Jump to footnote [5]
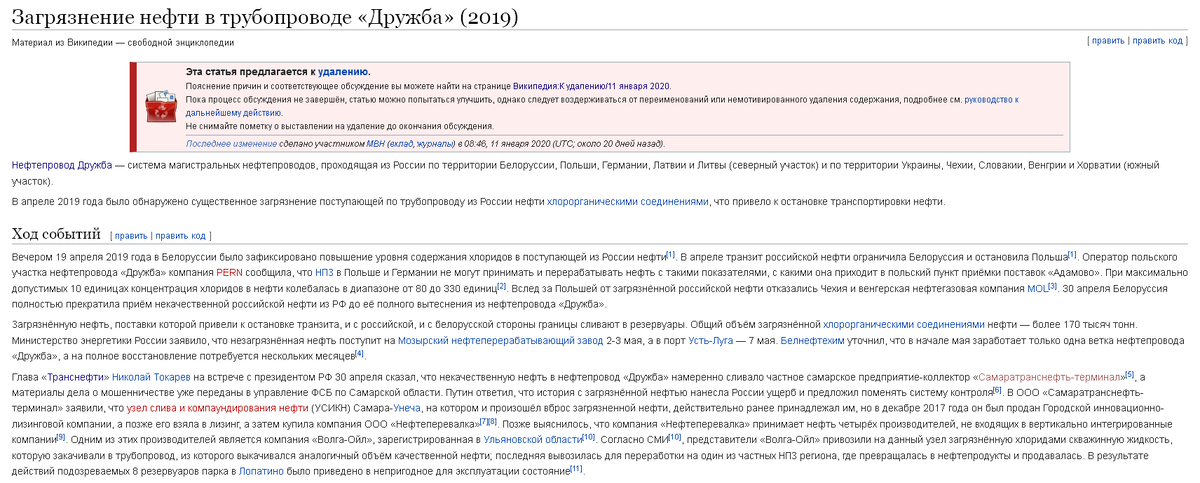The image size is (1200, 483). pyautogui.click(x=1130, y=373)
